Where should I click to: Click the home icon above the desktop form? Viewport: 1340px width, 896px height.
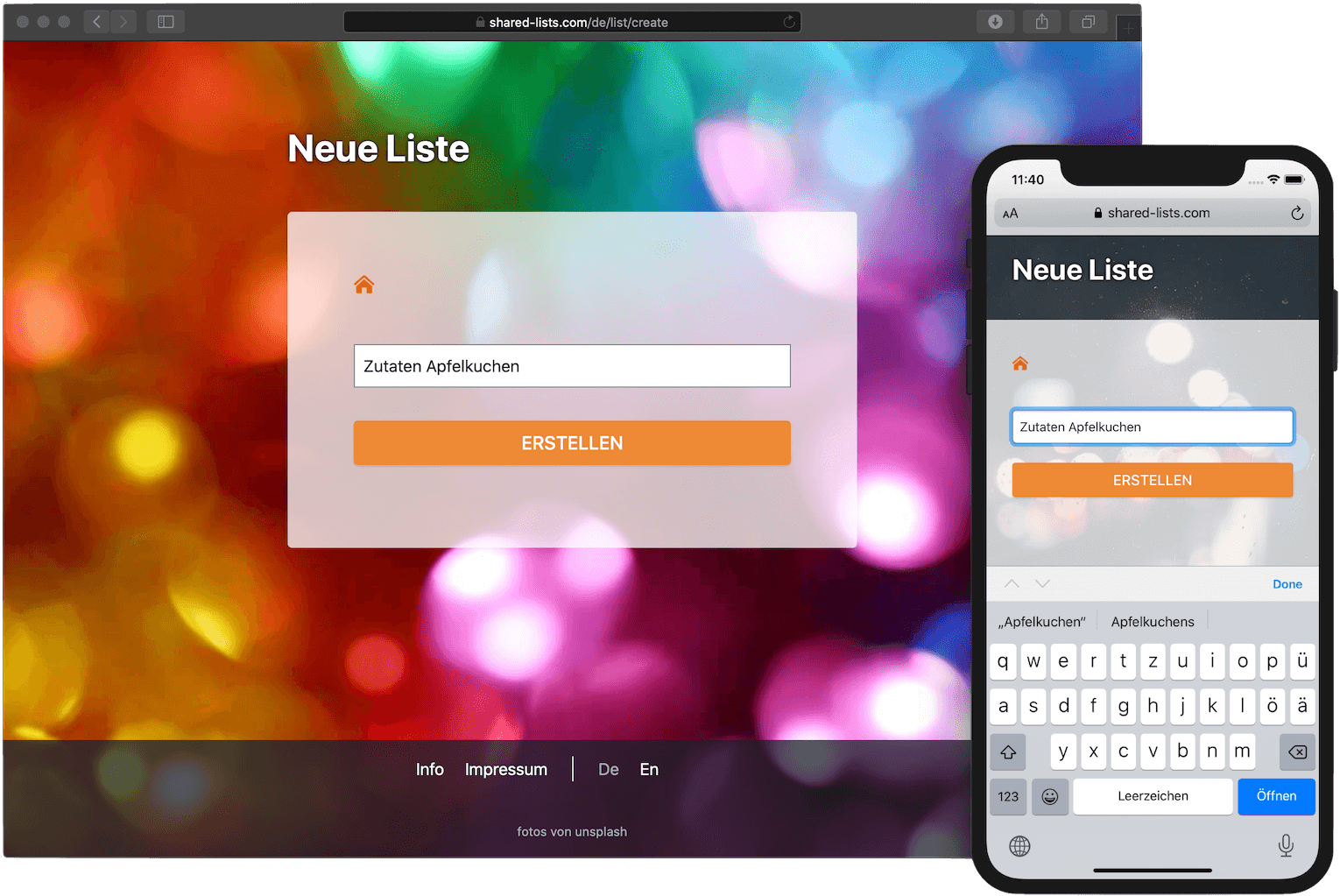pos(364,283)
